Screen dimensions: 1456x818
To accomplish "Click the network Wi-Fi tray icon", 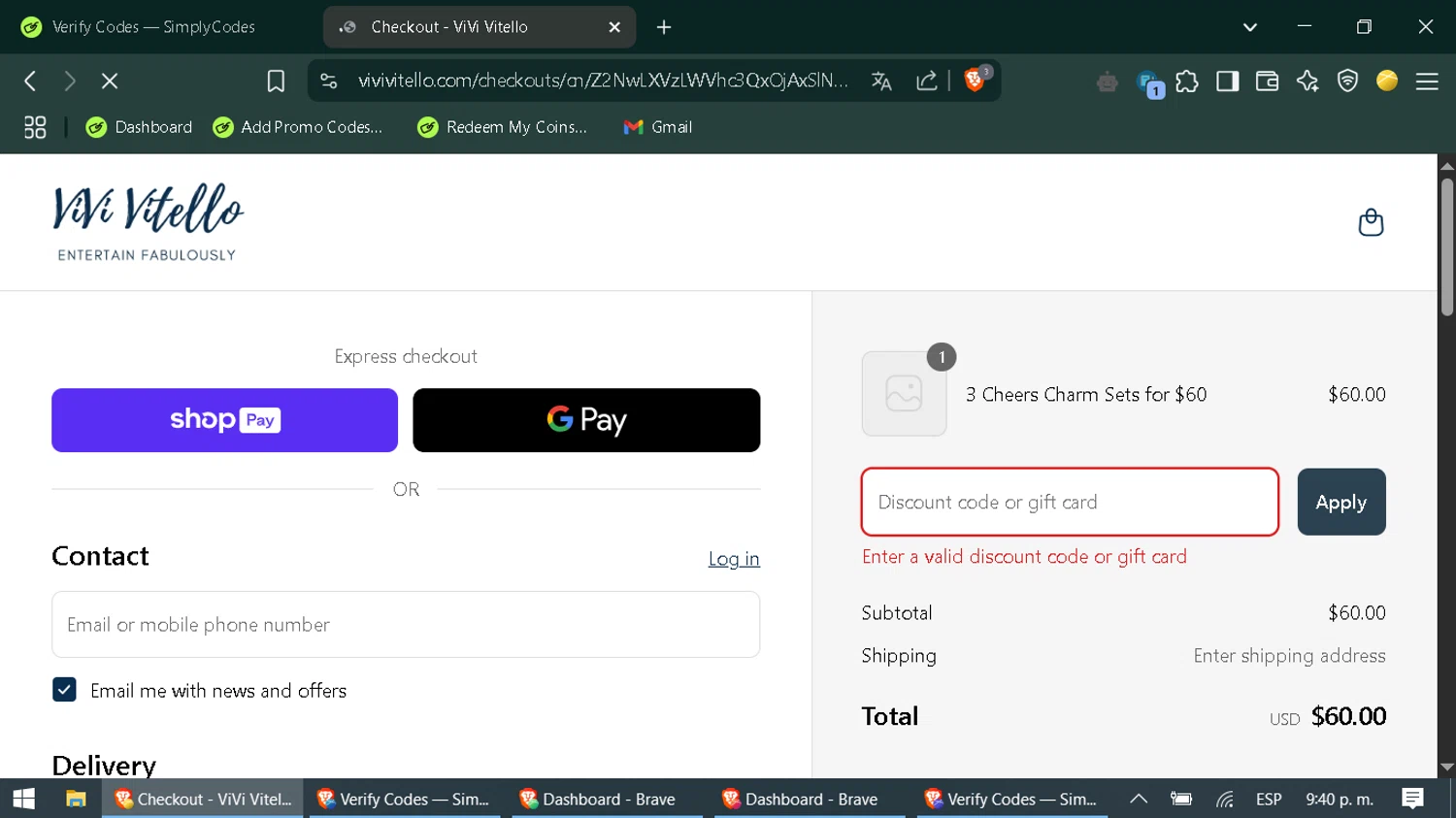I will [1225, 800].
